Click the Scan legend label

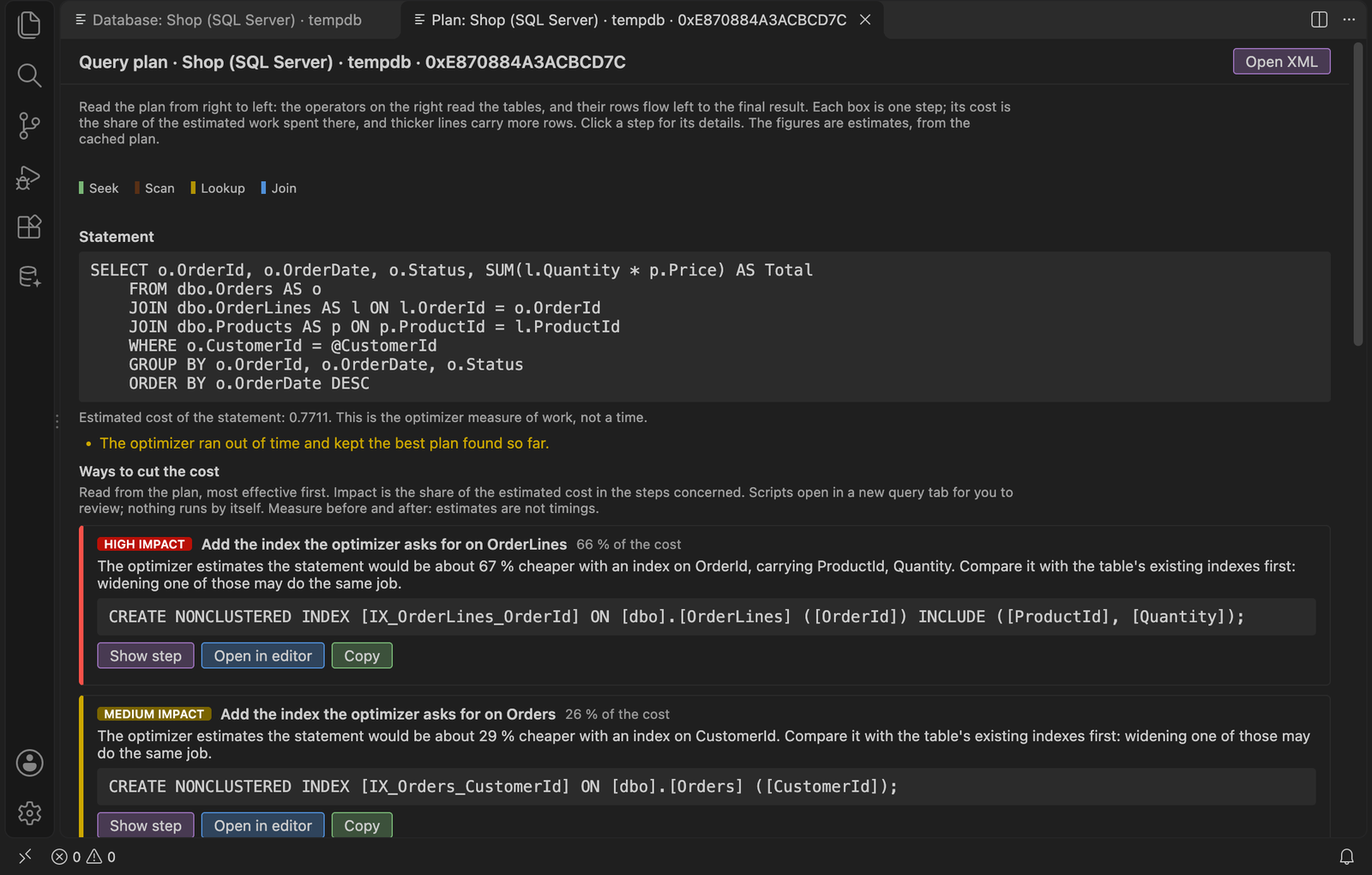point(159,188)
